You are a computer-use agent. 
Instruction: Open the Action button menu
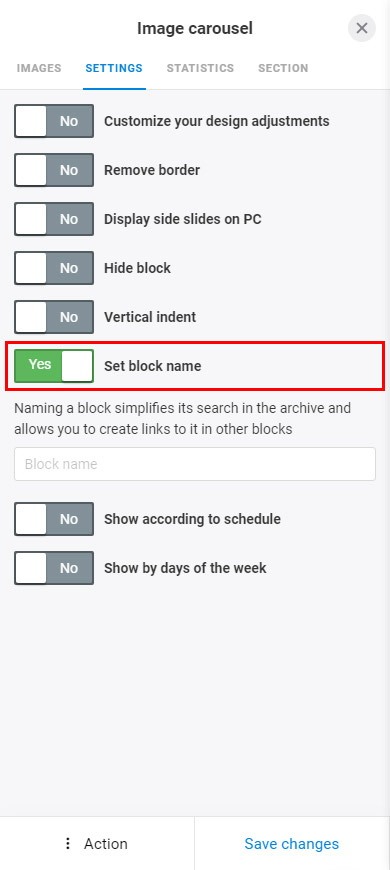tap(97, 843)
